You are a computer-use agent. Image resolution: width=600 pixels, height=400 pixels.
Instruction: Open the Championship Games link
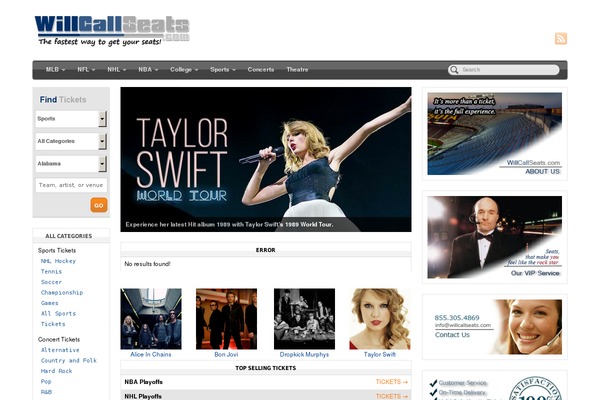point(62,297)
